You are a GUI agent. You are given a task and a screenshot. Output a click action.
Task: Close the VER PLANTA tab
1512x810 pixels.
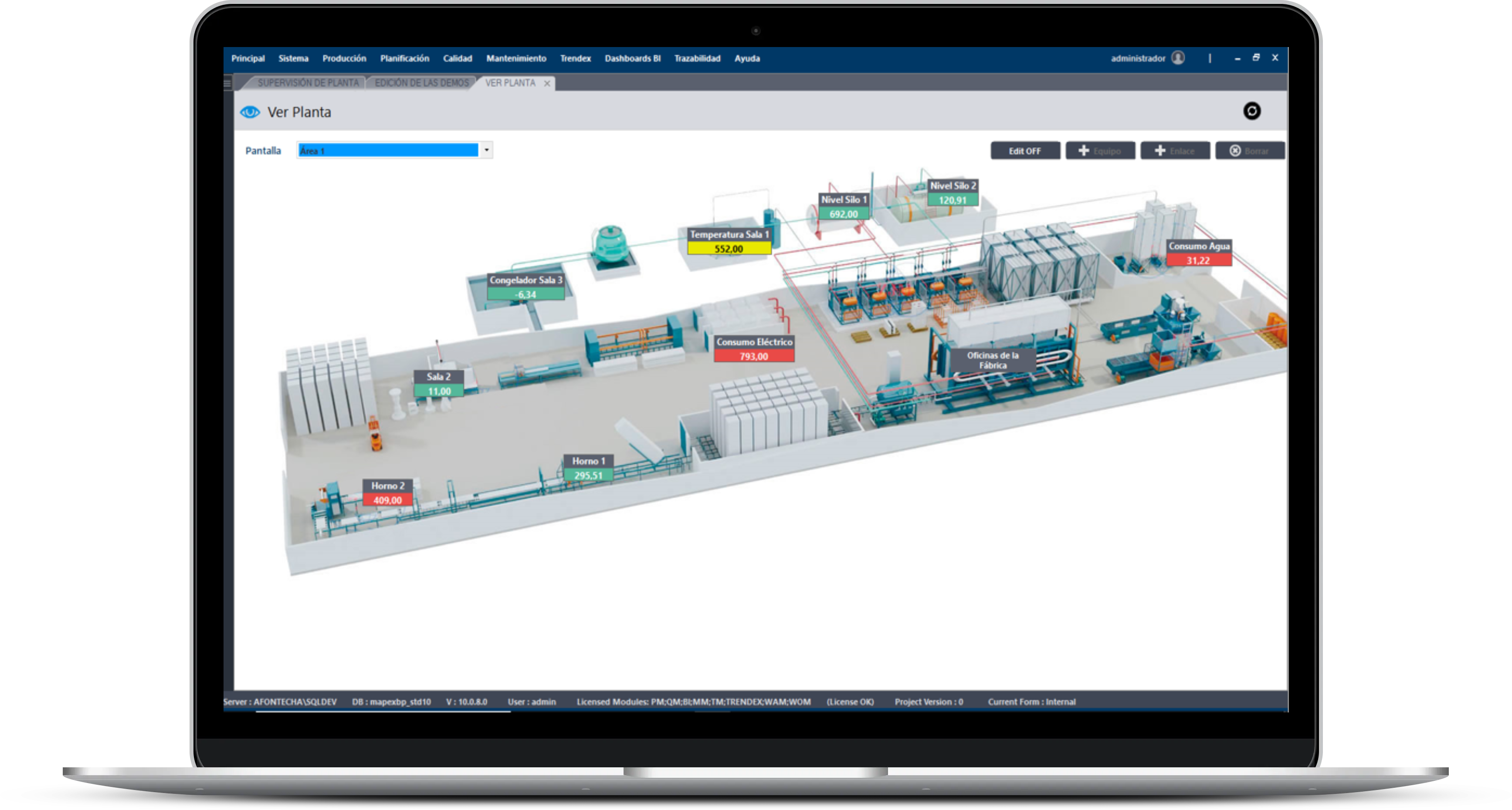coord(547,83)
